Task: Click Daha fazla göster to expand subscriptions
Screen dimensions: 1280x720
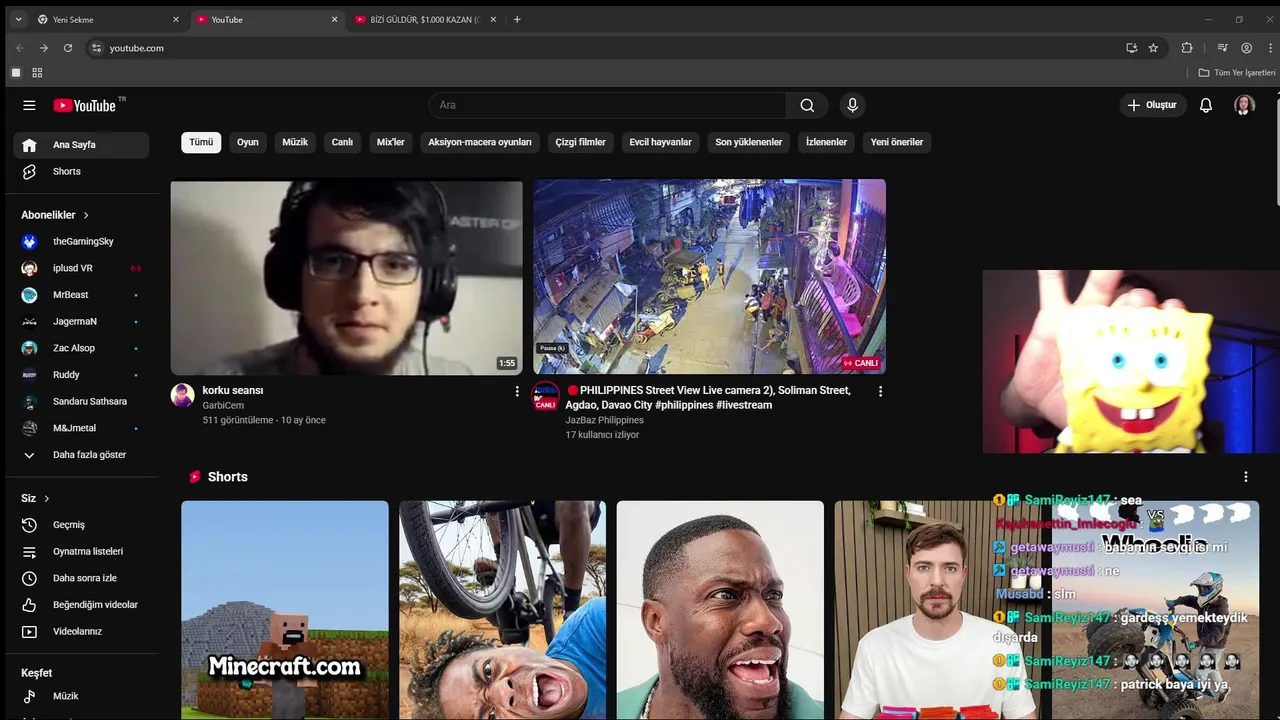Action: tap(81, 455)
